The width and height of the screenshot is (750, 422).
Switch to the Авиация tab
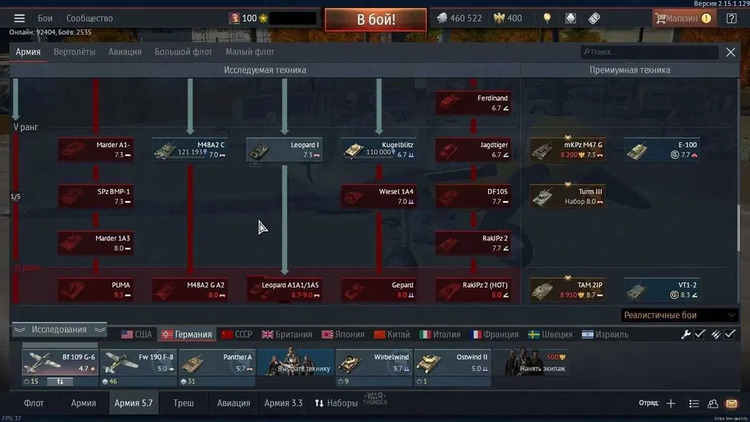coord(125,52)
